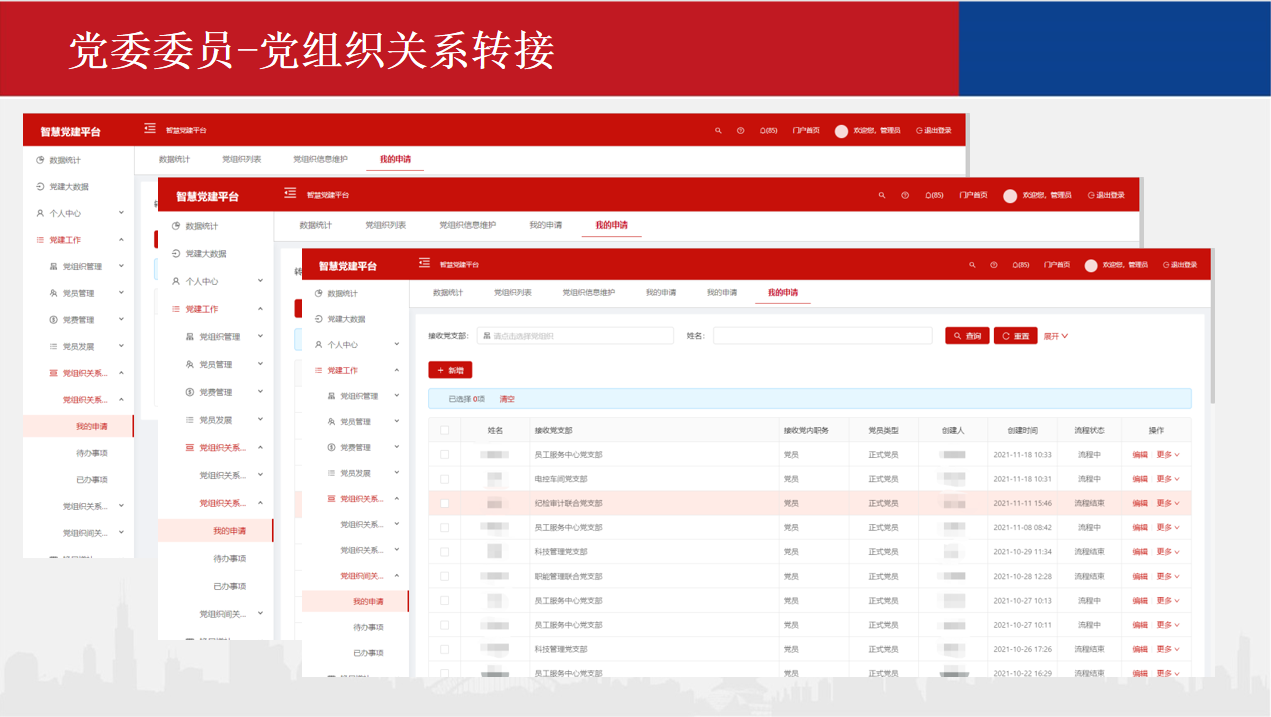
Task: Switch to the 党组织列表 tab in the front window
Action: (512, 293)
